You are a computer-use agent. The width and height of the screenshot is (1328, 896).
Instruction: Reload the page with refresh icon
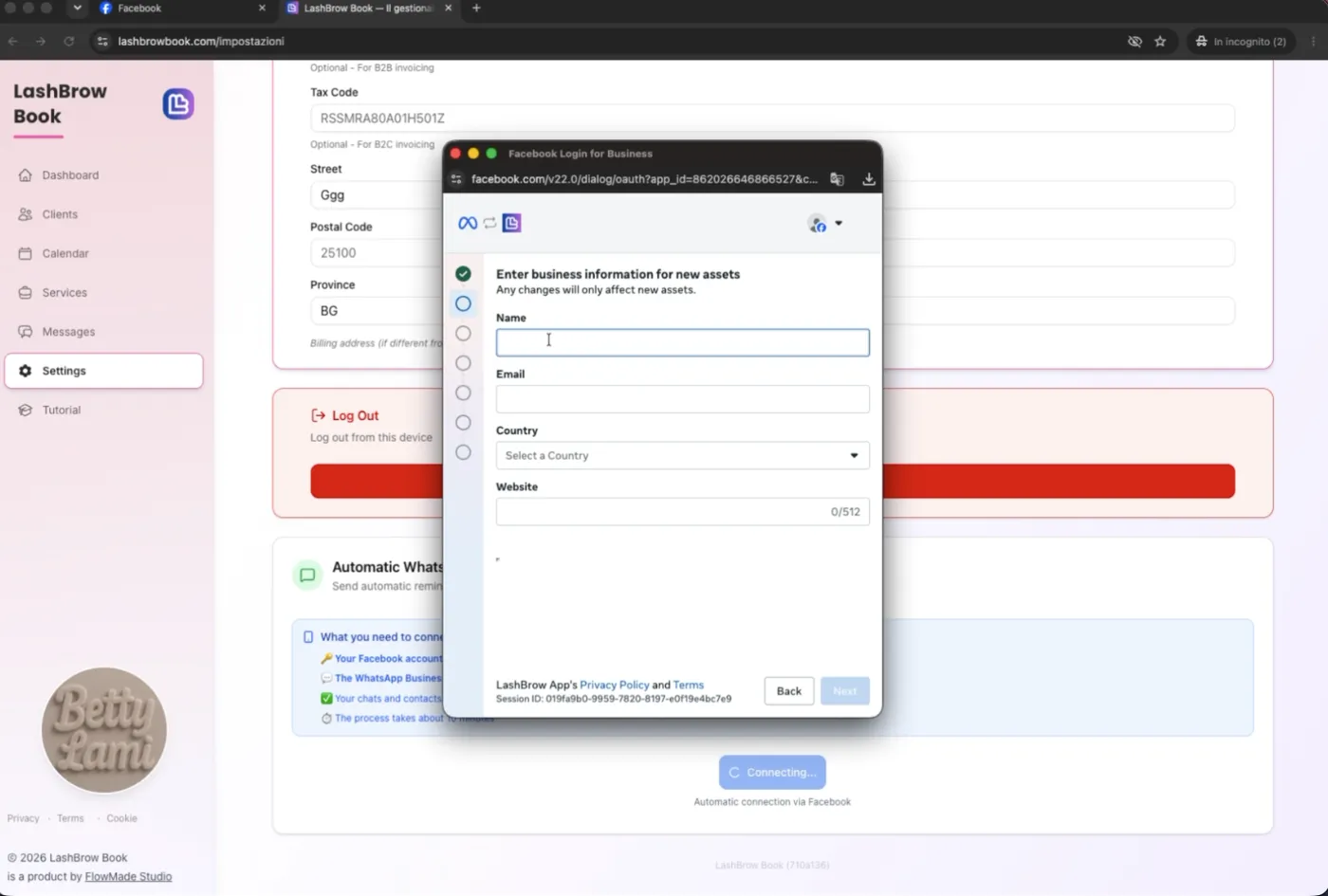point(69,42)
